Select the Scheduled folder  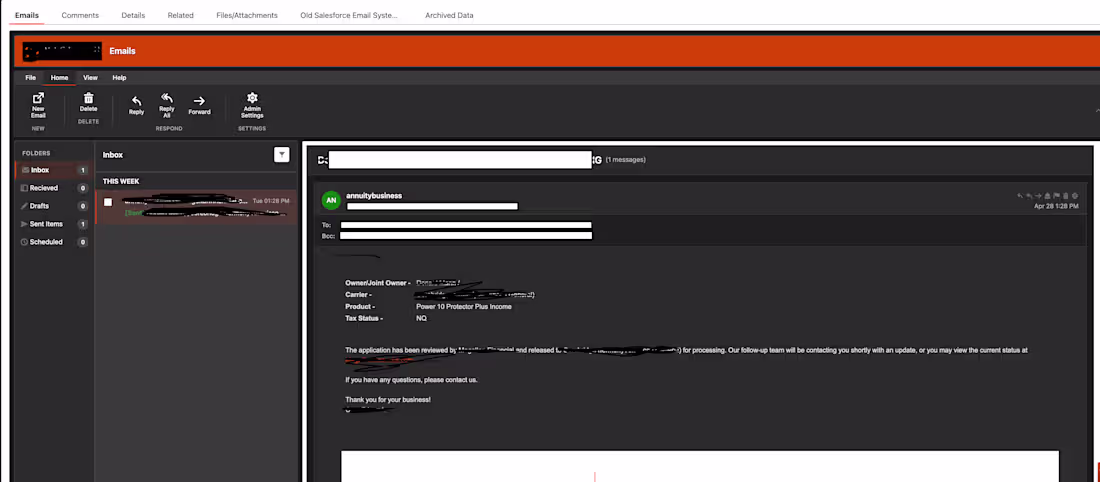click(53, 242)
